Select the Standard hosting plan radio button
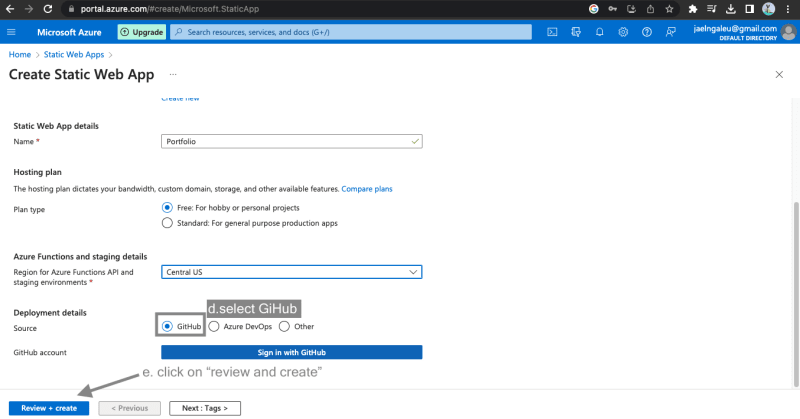 167,223
